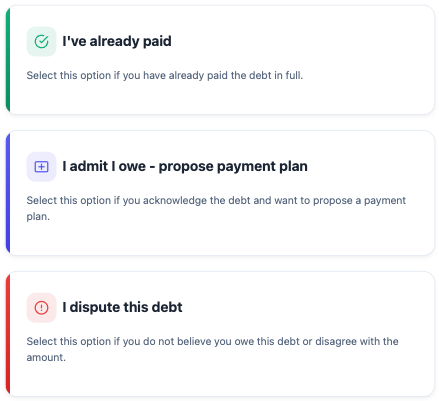Viewport: 439px width, 401px height.
Task: Select the "I've already paid" heading
Action: point(117,41)
